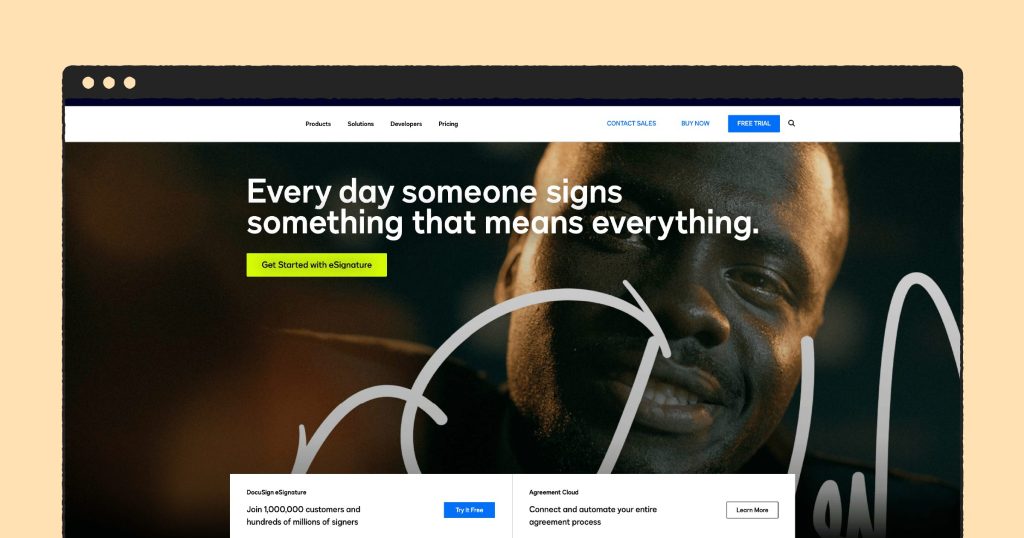Click the middle window control dot
1024x538 pixels.
click(x=109, y=83)
